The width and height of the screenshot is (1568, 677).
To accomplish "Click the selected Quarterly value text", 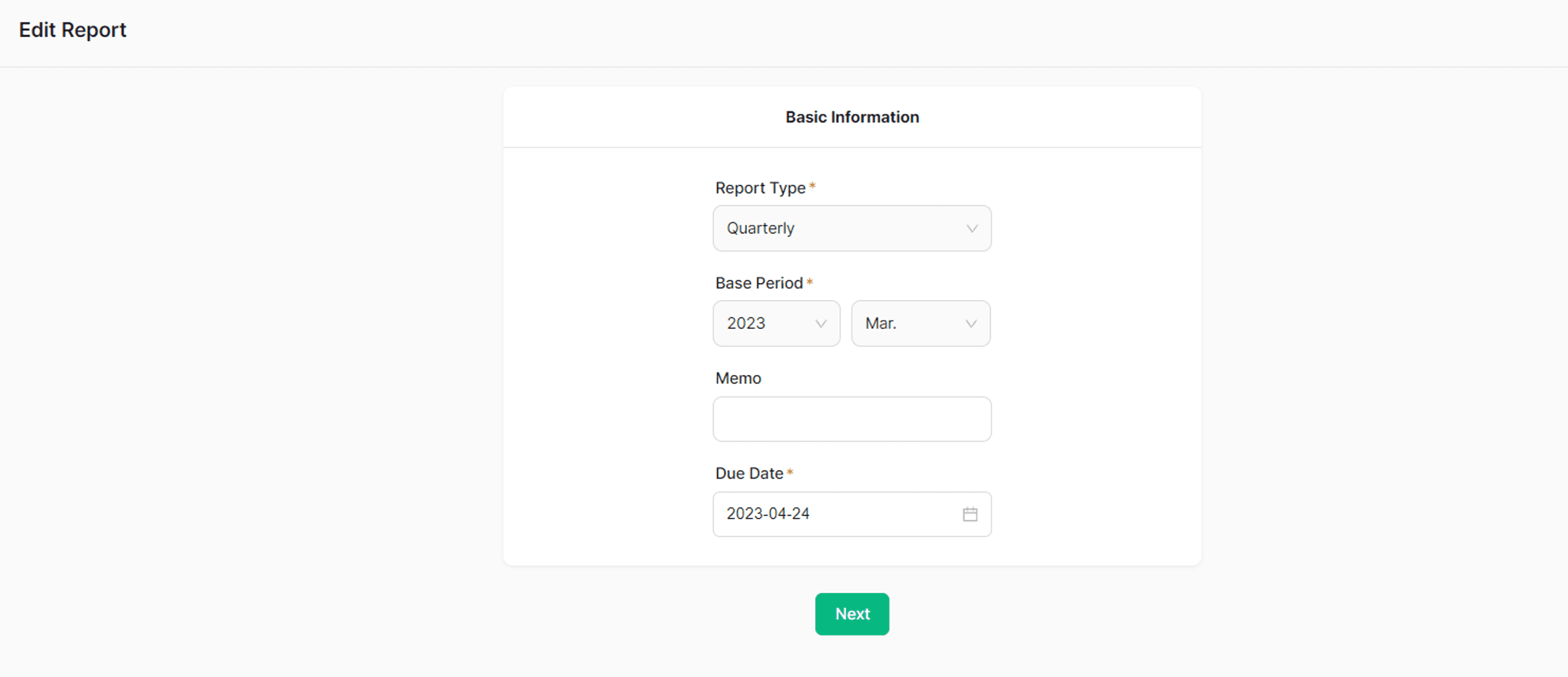I will tap(761, 229).
